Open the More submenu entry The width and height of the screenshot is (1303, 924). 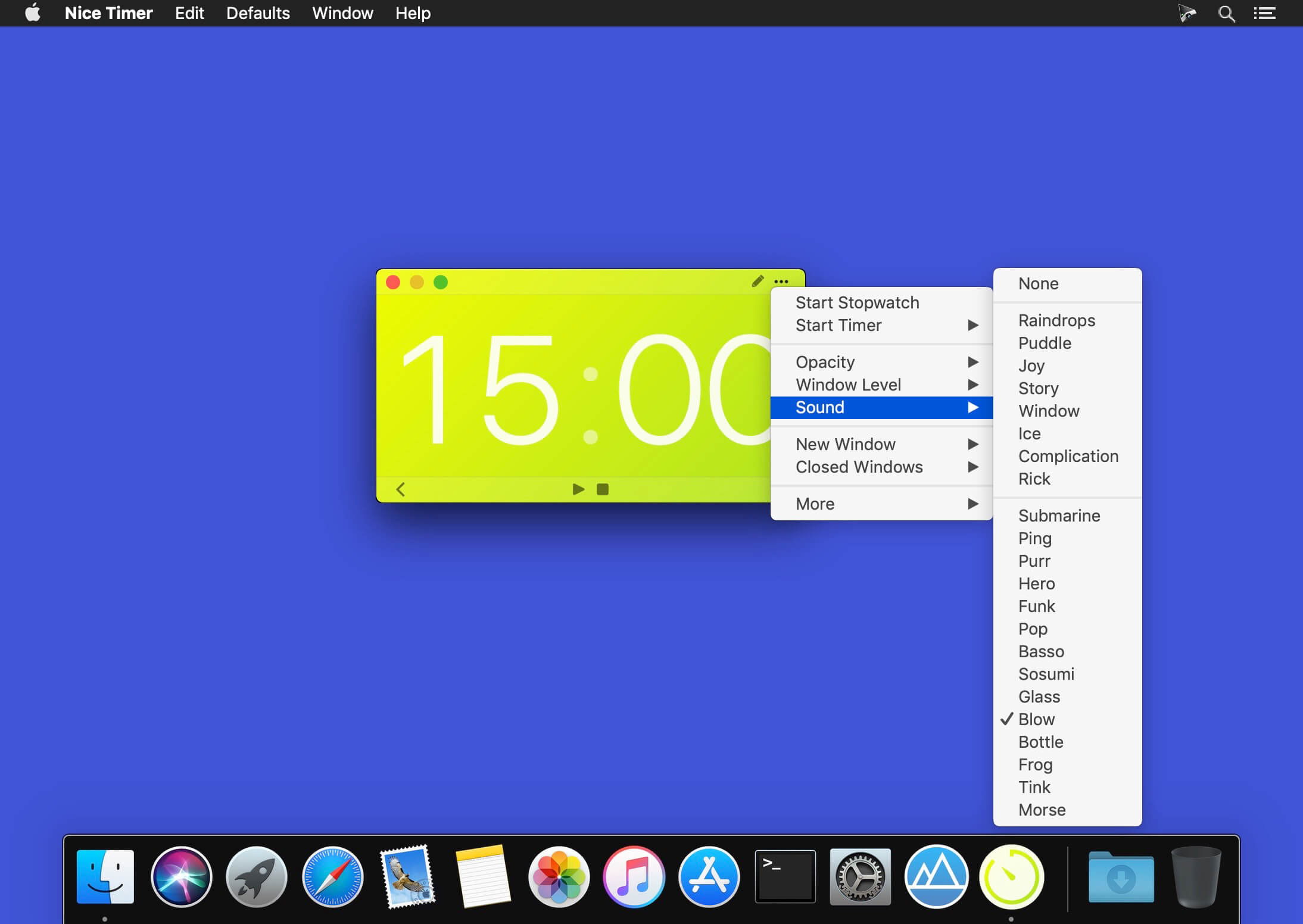coord(881,504)
